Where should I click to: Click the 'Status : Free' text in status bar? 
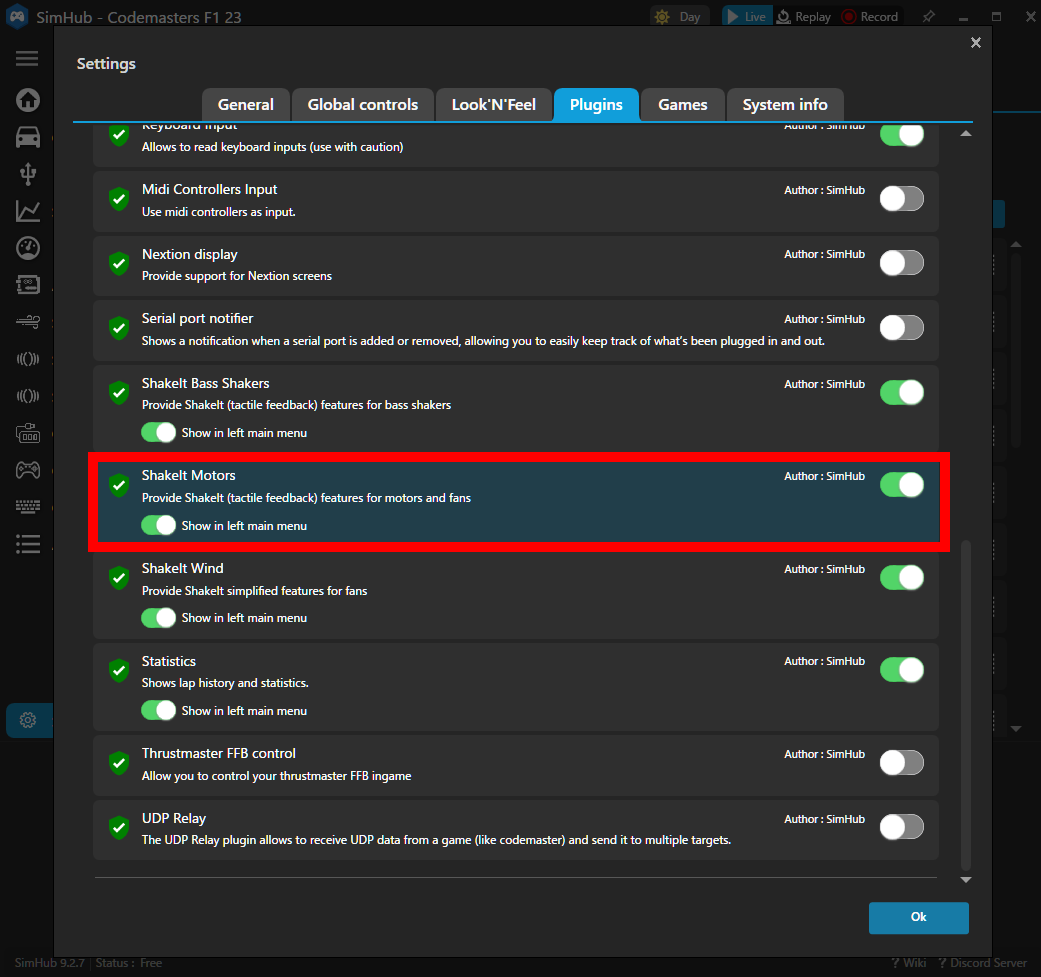(129, 963)
